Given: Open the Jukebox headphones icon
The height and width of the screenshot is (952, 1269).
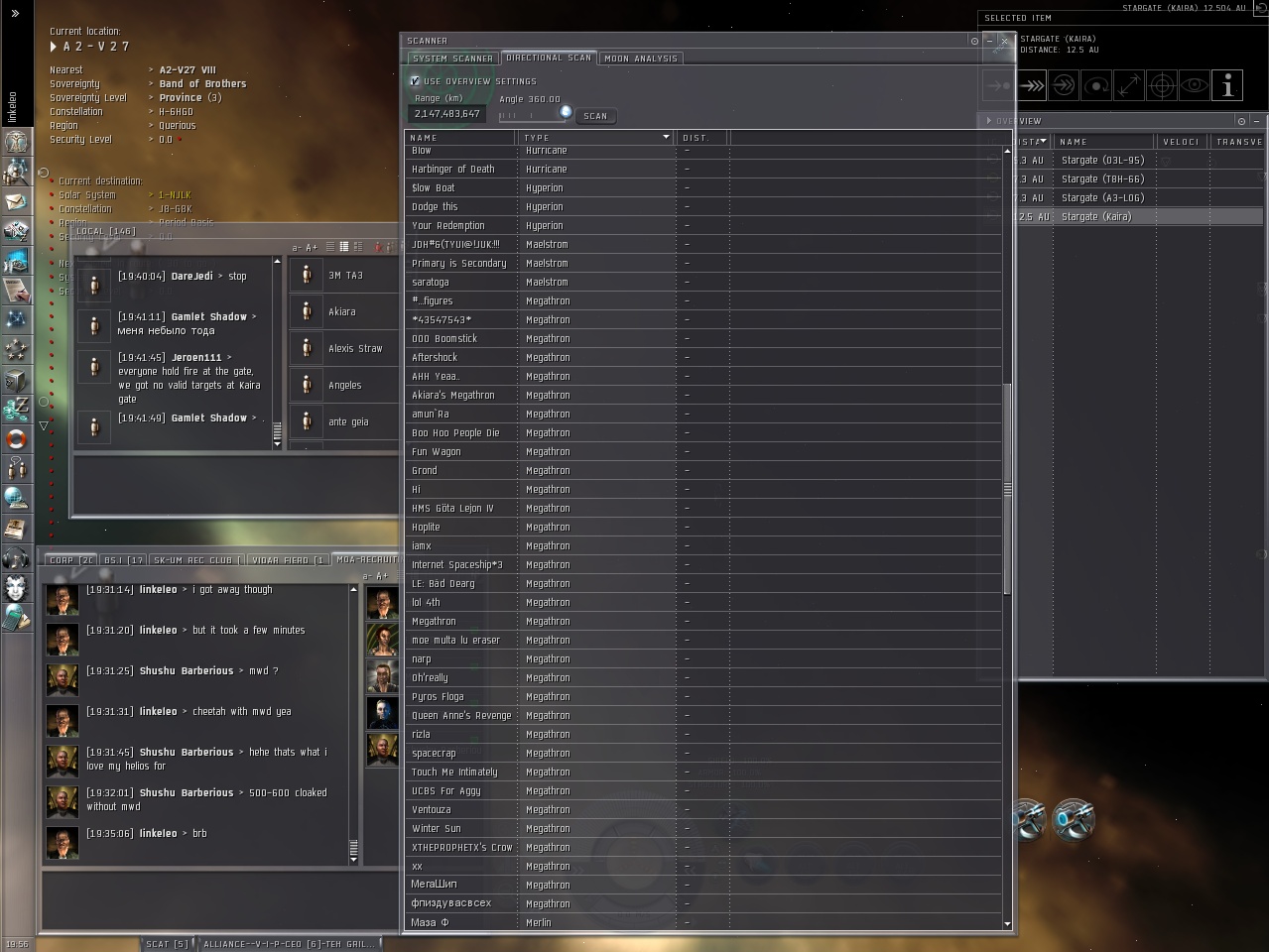Looking at the screenshot, I should click(x=16, y=557).
